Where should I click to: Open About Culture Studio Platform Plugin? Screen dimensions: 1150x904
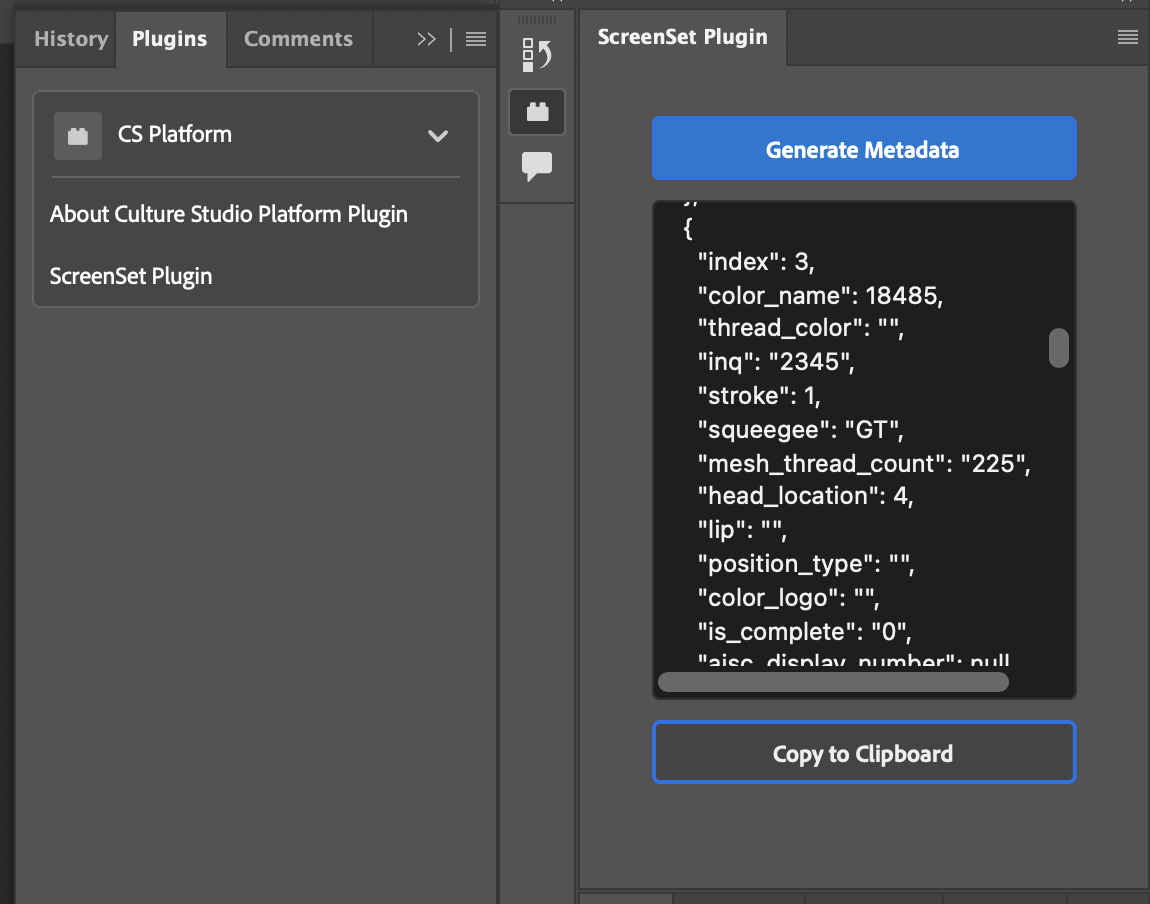229,214
